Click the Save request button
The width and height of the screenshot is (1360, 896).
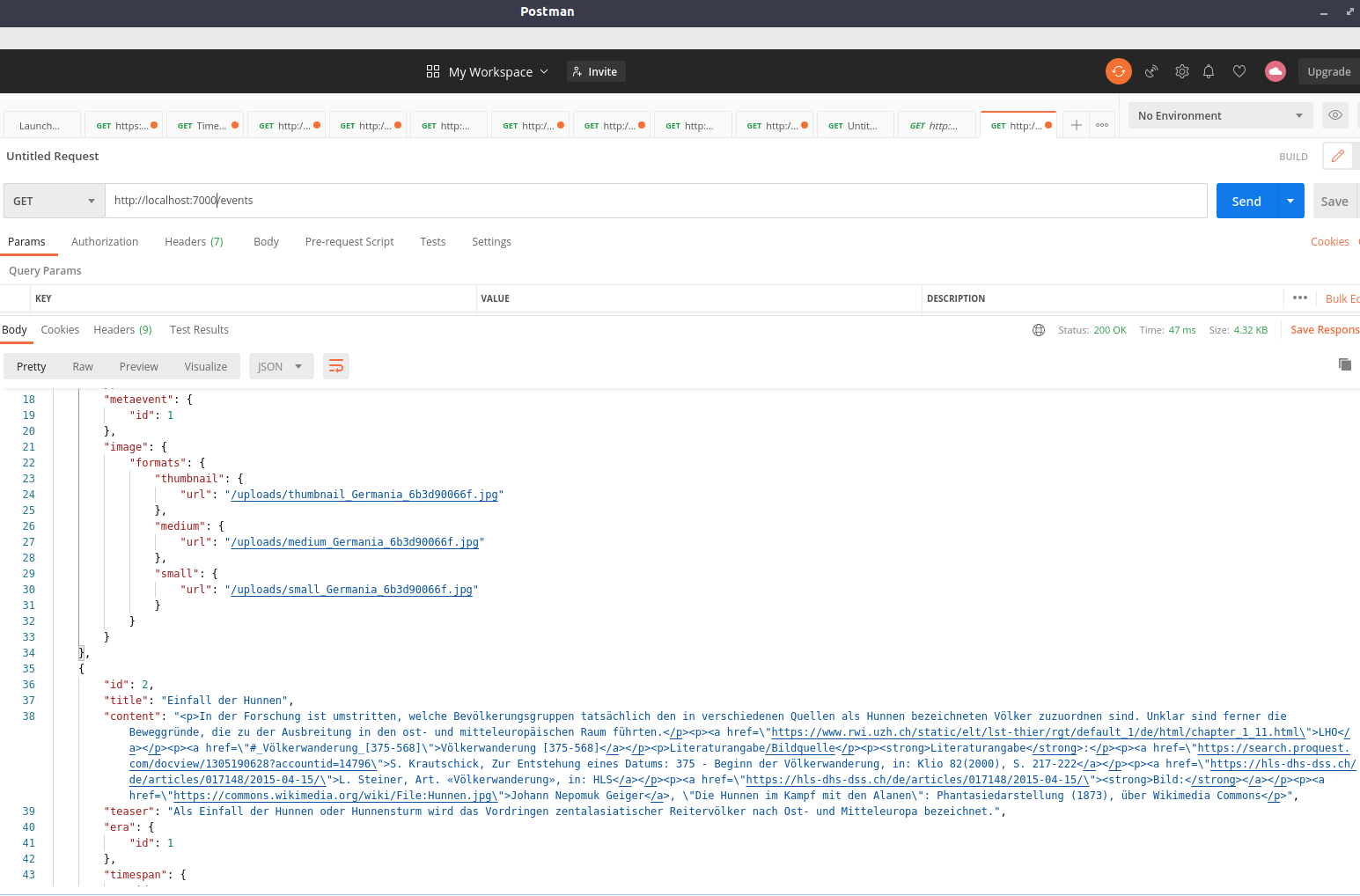tap(1334, 201)
